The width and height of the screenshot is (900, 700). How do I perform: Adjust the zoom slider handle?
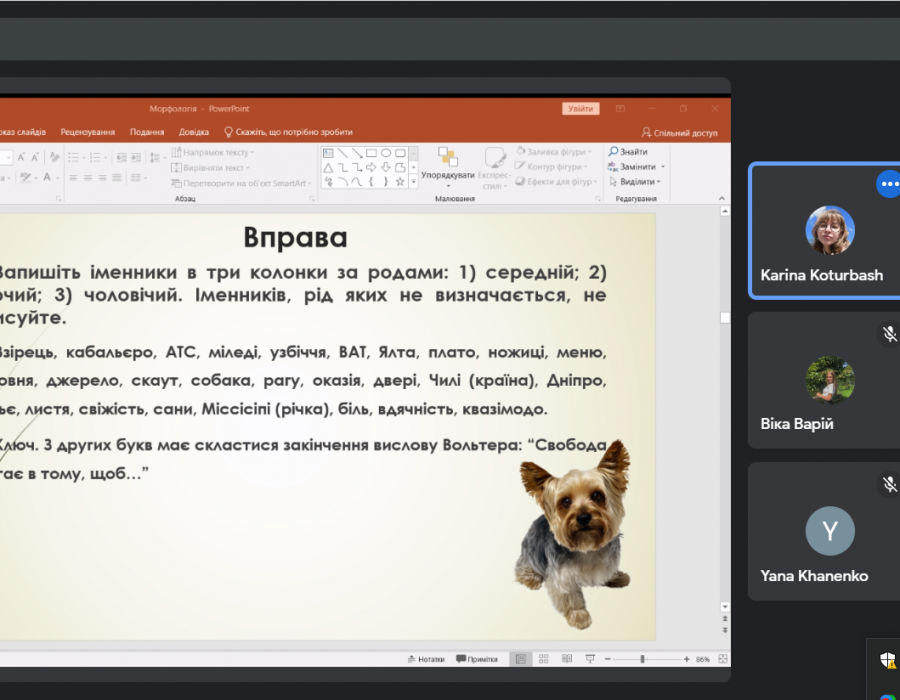pos(642,659)
